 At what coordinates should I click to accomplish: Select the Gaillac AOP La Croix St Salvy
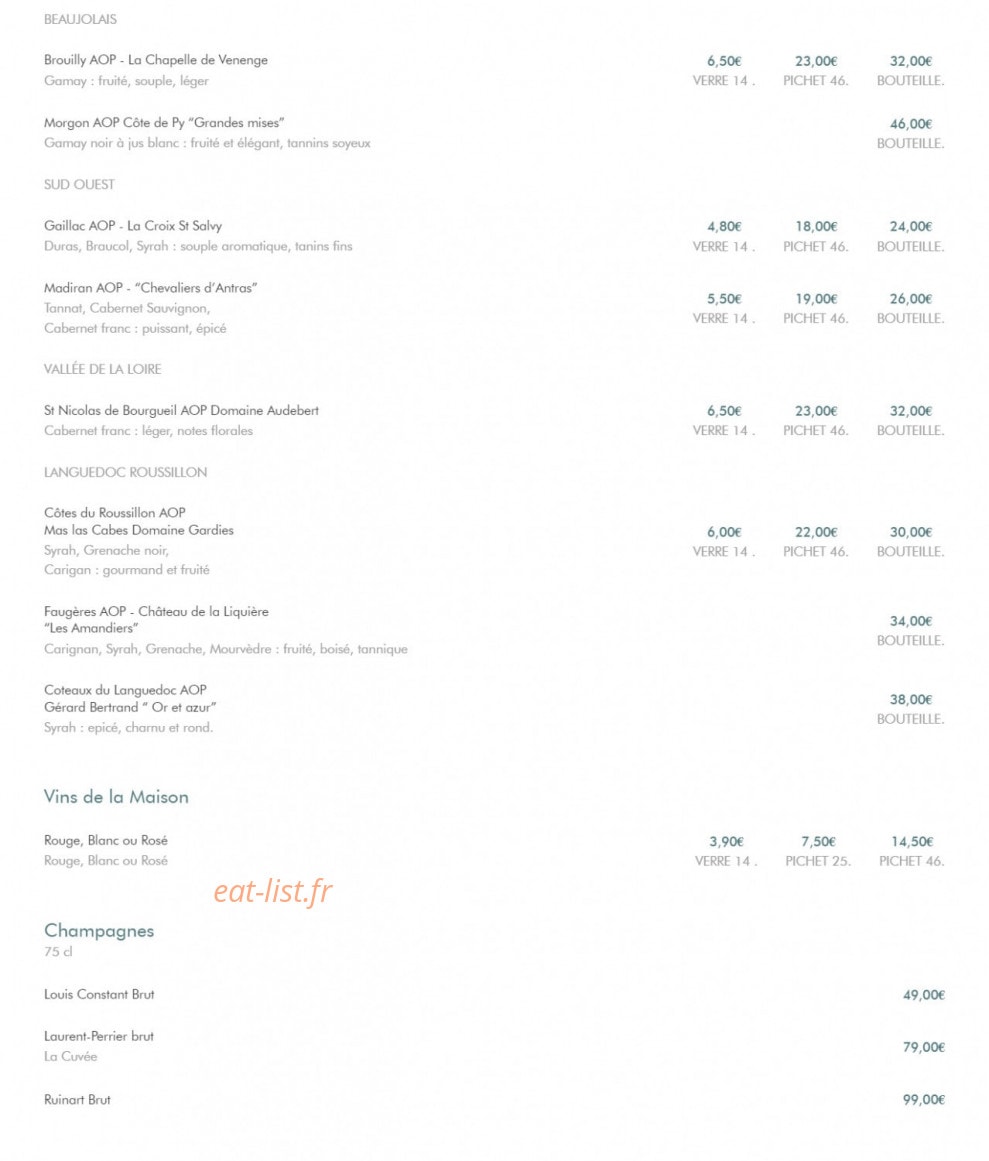click(x=133, y=226)
